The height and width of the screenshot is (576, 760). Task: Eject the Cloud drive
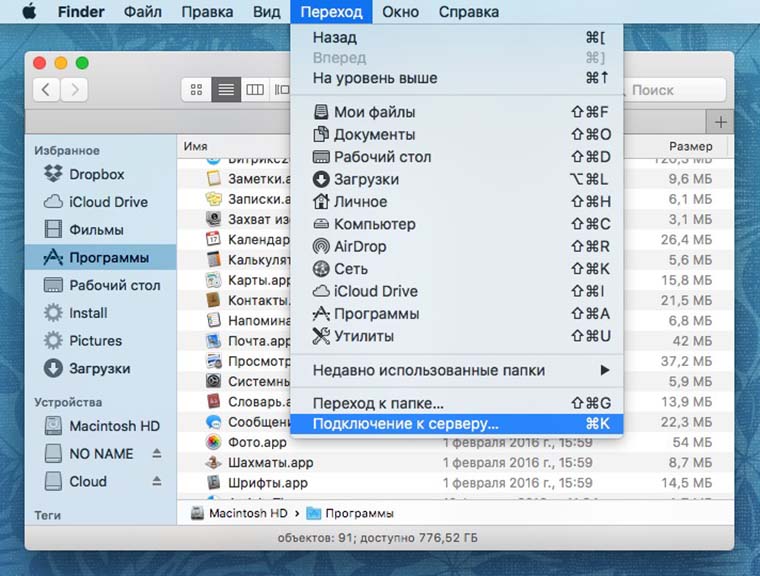tap(157, 480)
